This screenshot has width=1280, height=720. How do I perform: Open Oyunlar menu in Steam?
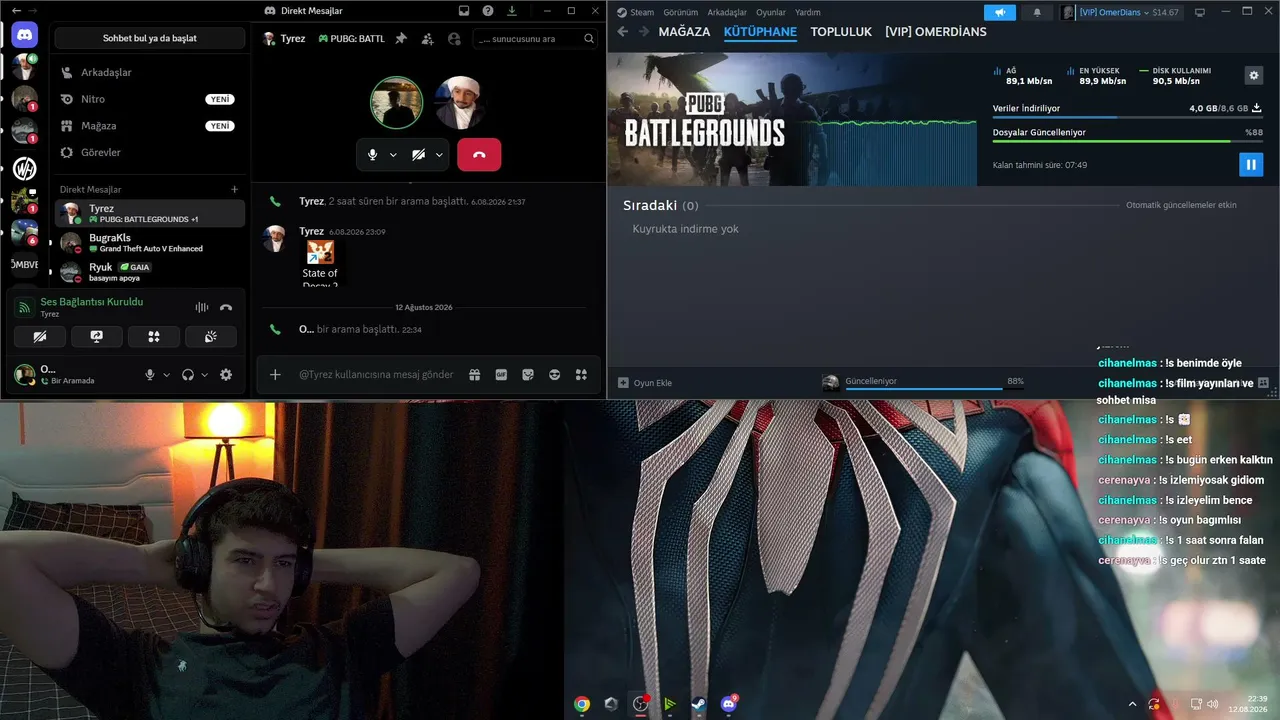point(771,12)
